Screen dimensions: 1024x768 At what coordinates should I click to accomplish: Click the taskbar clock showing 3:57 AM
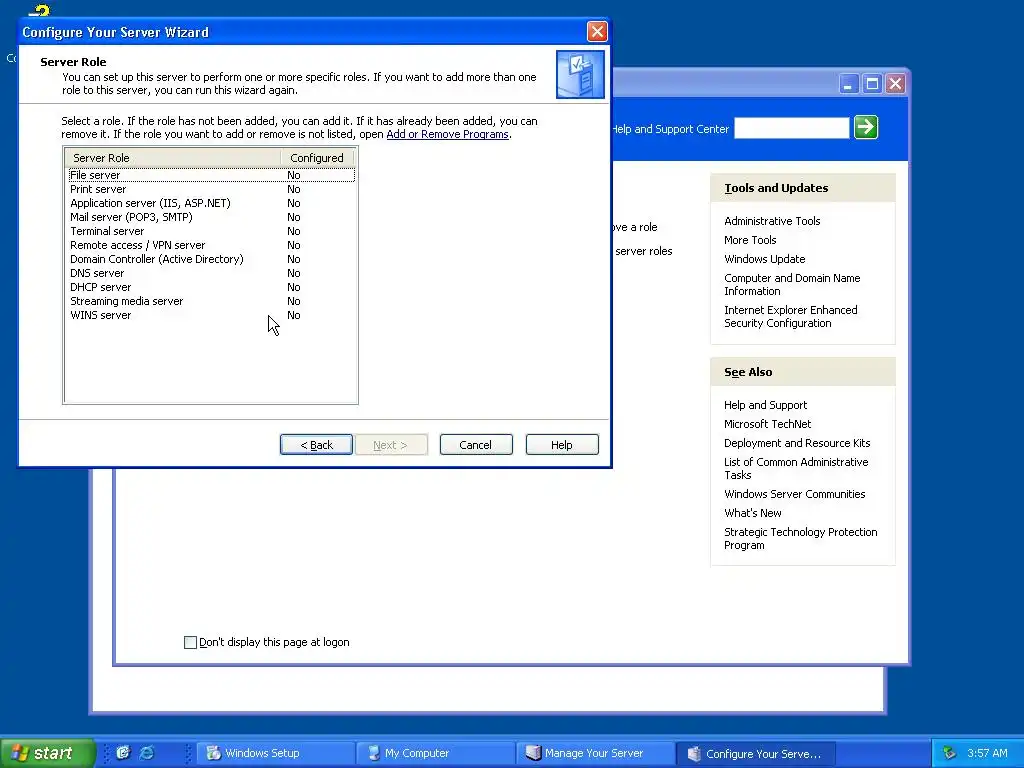[x=987, y=754]
